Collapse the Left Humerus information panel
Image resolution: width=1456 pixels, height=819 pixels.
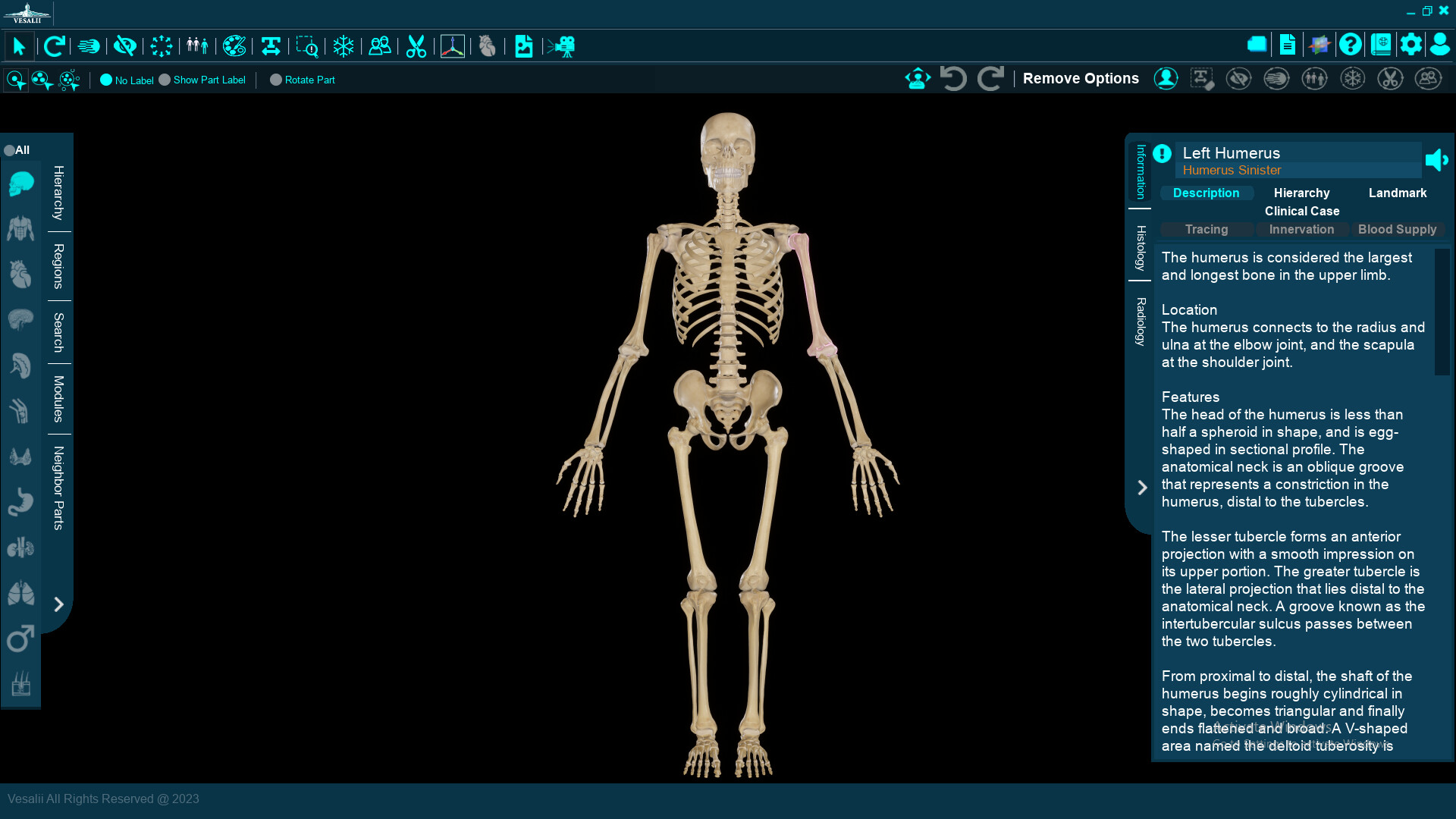(x=1142, y=487)
